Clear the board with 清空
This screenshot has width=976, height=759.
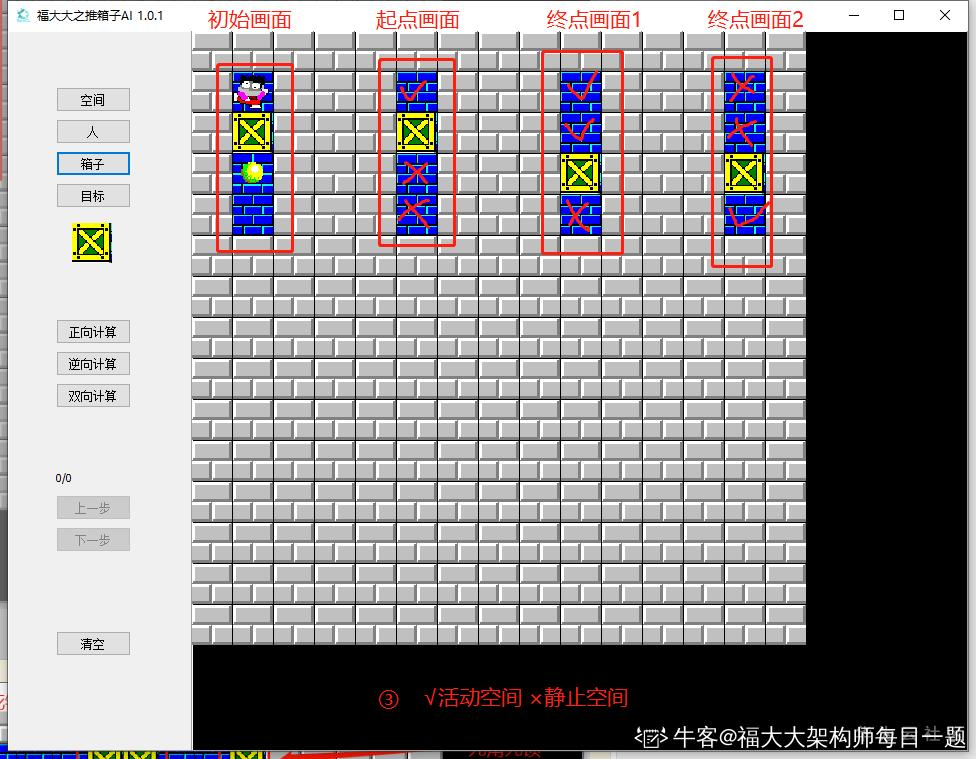point(93,644)
